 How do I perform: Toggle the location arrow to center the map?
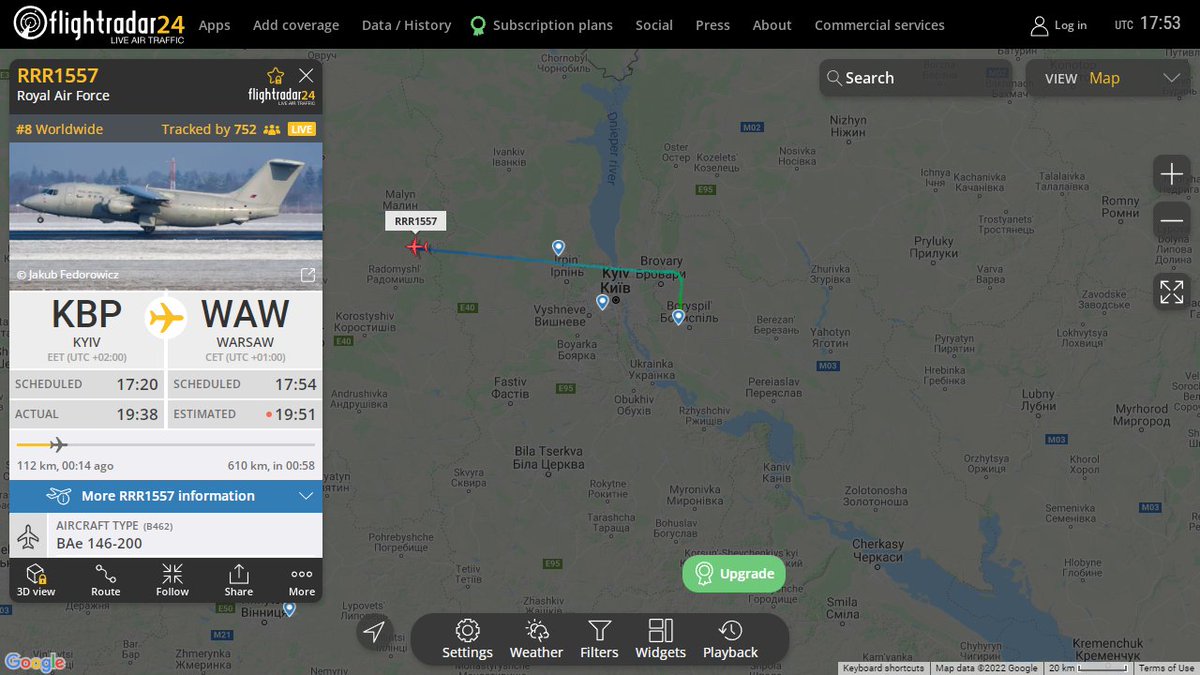click(374, 631)
